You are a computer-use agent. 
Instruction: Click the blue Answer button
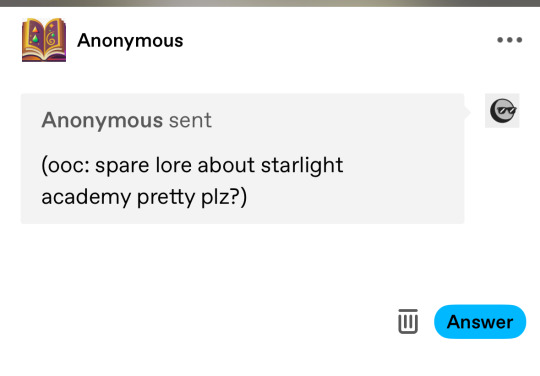tap(480, 322)
